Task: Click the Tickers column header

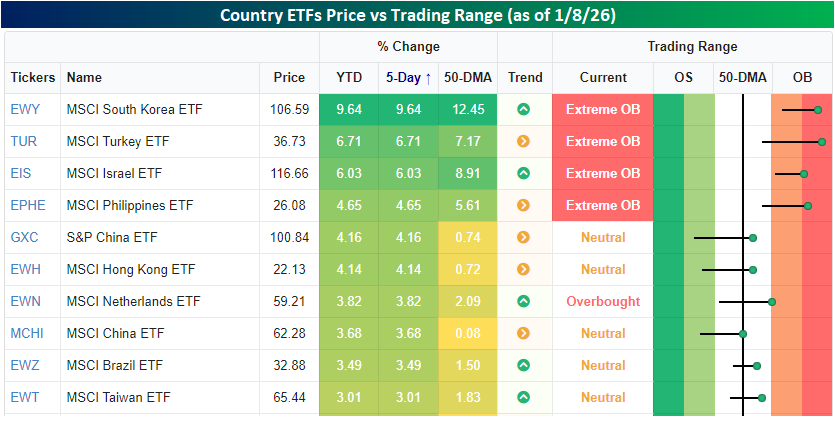Action: click(x=33, y=77)
